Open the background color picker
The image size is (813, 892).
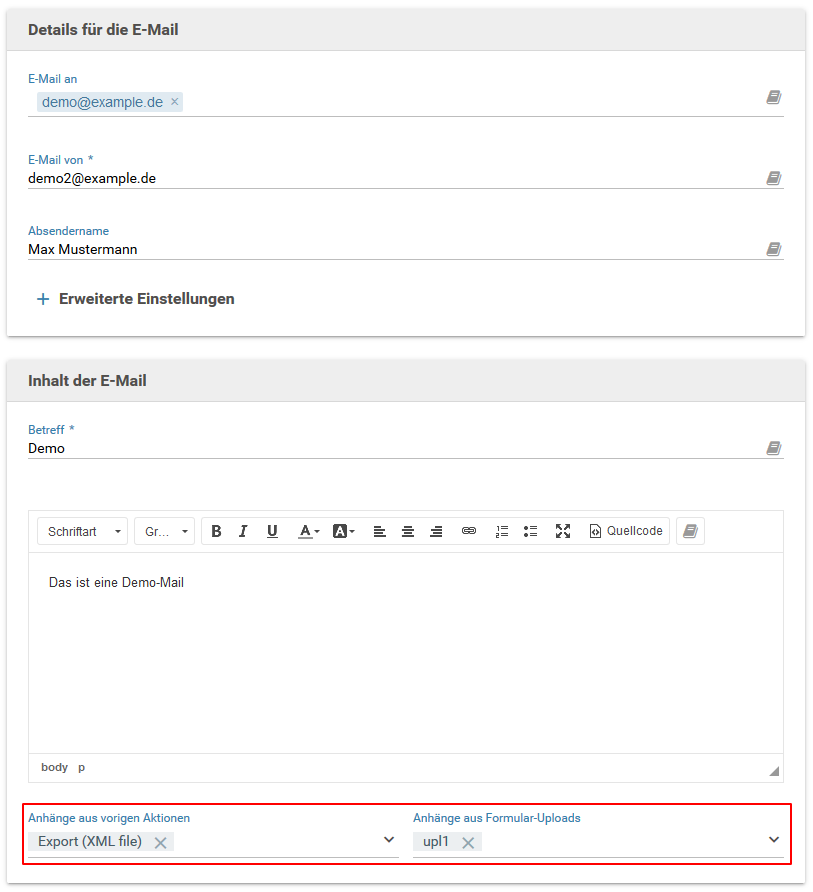(343, 531)
